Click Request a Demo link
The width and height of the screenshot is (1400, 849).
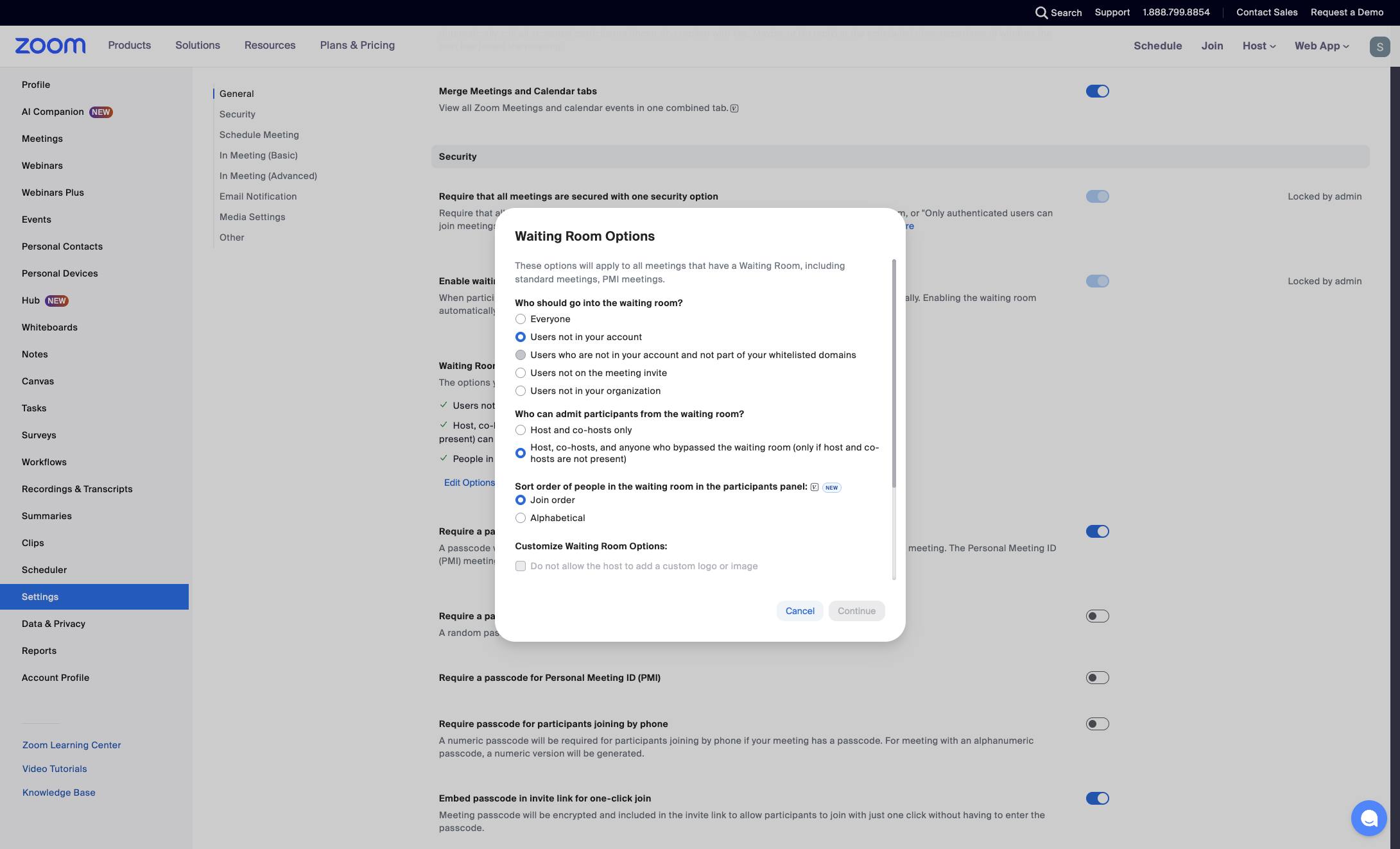(1347, 13)
